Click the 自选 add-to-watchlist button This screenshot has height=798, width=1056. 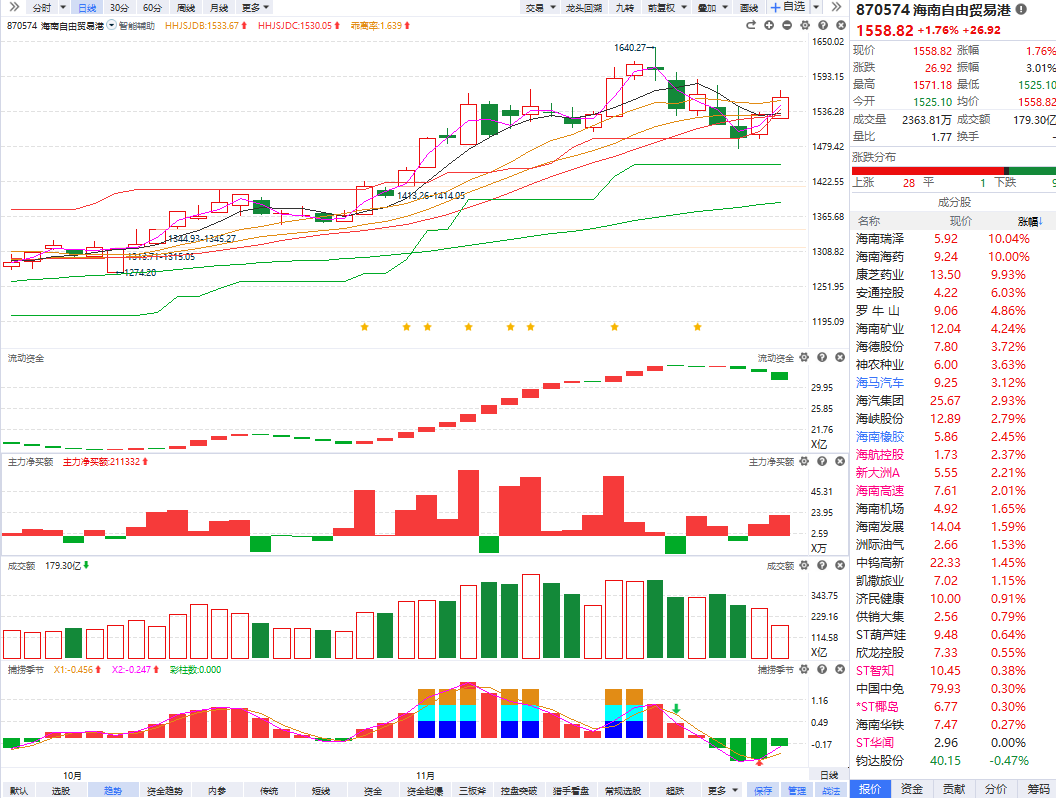[789, 7]
